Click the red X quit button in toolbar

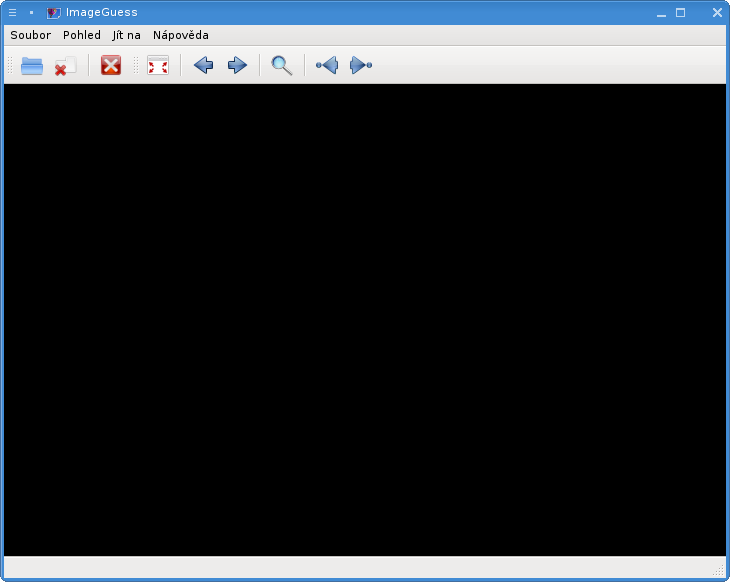pos(111,65)
